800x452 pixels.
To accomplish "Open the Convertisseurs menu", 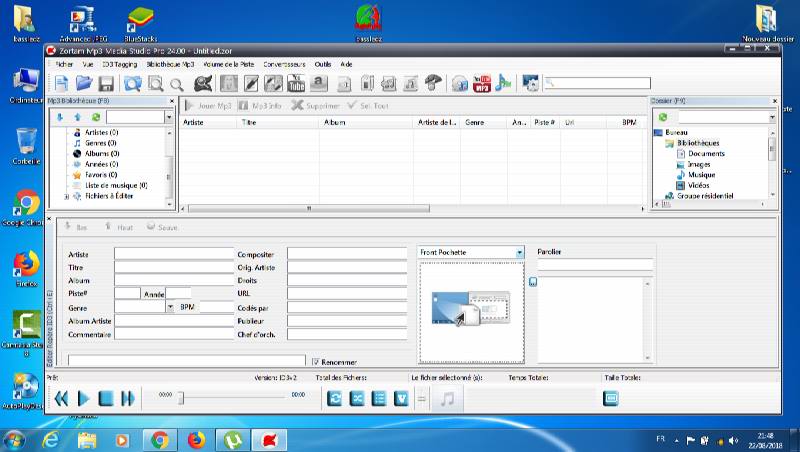I will [x=284, y=64].
